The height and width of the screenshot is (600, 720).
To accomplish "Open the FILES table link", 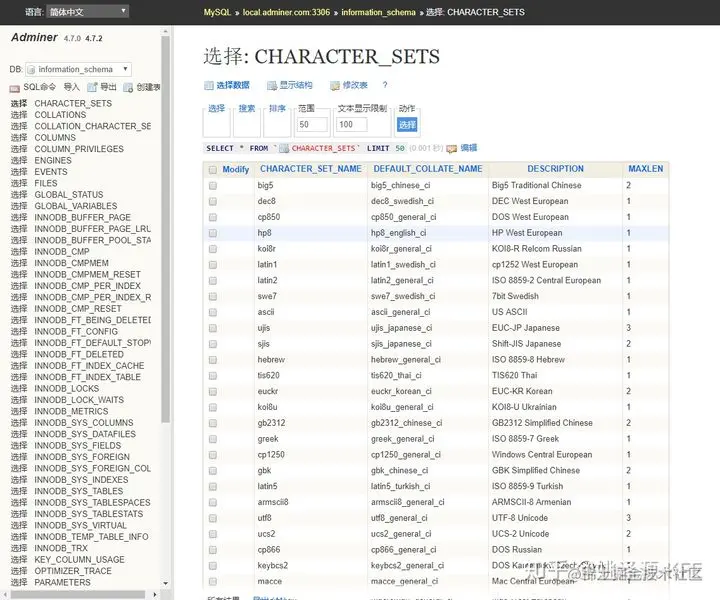I will pyautogui.click(x=46, y=183).
